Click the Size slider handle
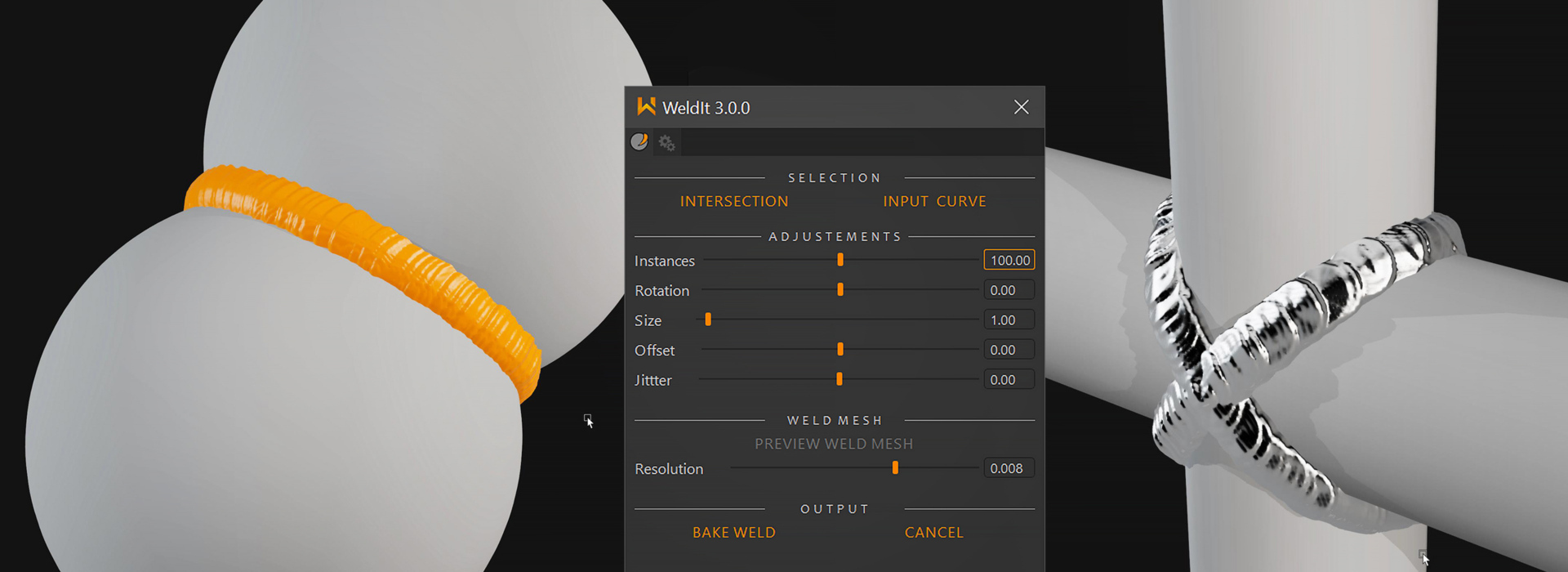This screenshot has height=572, width=1568. point(708,320)
